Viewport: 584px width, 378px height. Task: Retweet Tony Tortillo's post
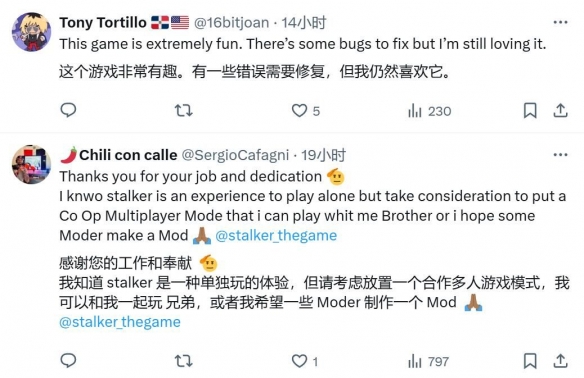click(x=184, y=110)
